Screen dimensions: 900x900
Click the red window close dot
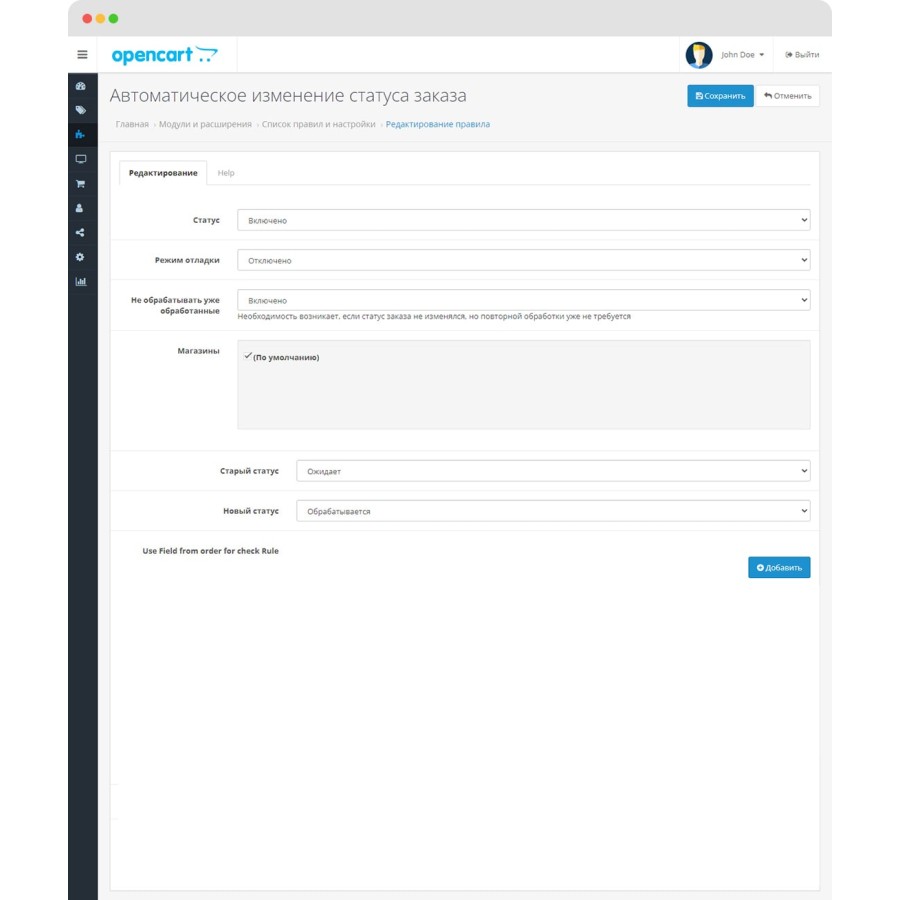87,18
